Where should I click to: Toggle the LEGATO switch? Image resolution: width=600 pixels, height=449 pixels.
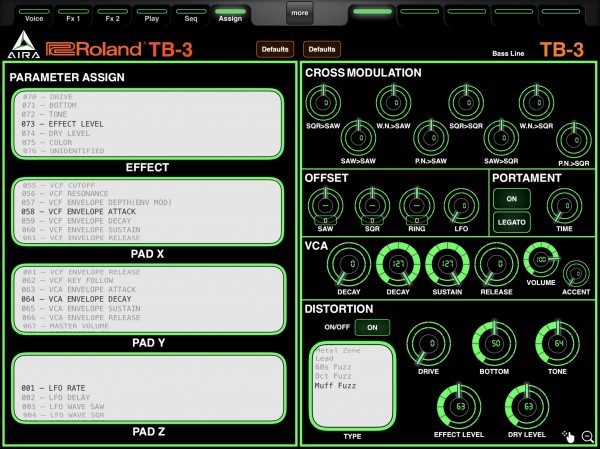pyautogui.click(x=512, y=222)
